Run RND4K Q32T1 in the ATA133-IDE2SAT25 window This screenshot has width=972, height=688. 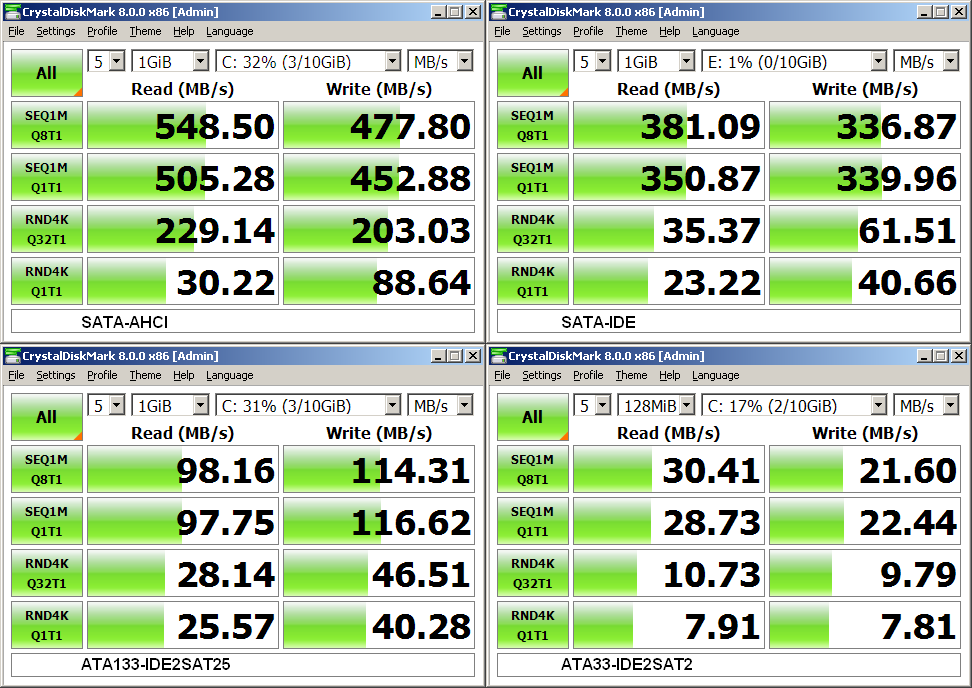point(46,573)
